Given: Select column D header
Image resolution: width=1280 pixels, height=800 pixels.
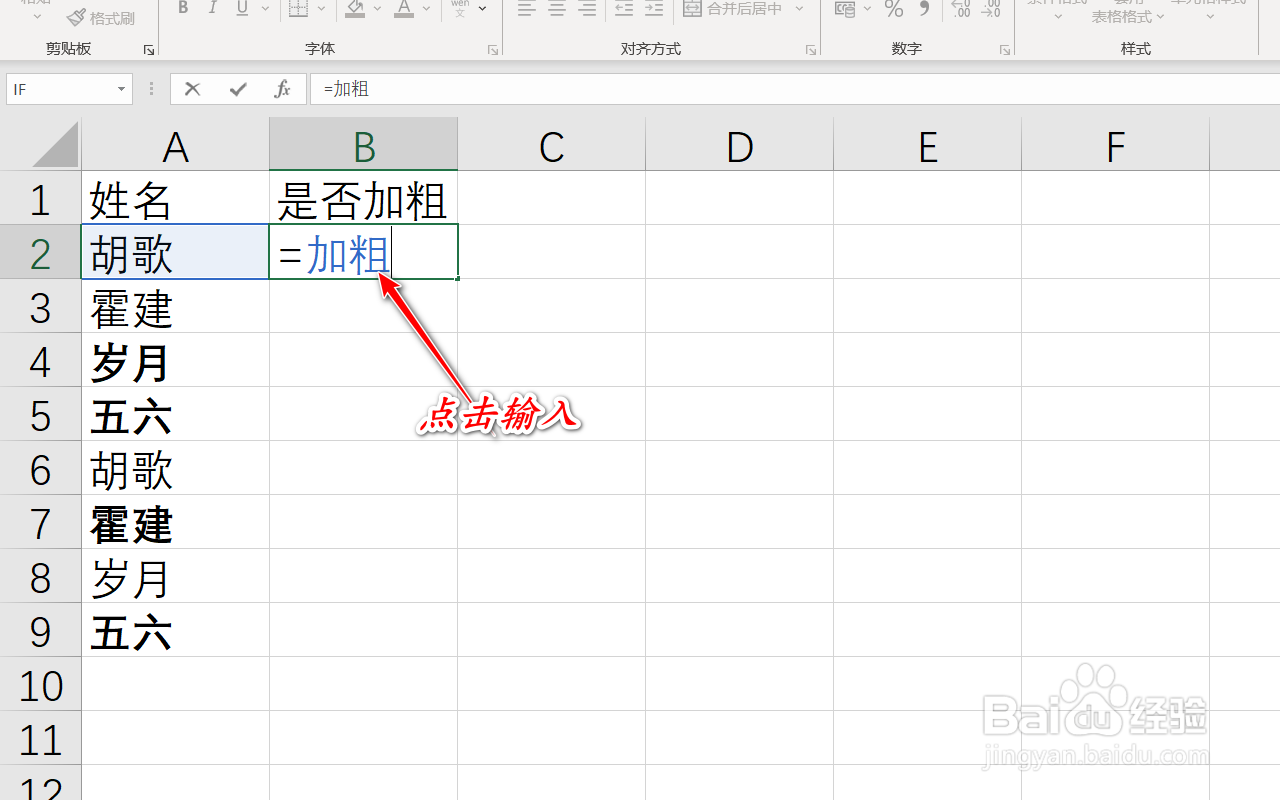Looking at the screenshot, I should coord(740,146).
